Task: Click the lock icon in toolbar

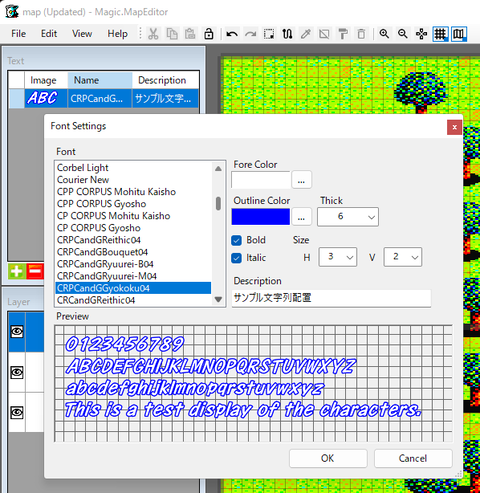Action: (x=209, y=34)
